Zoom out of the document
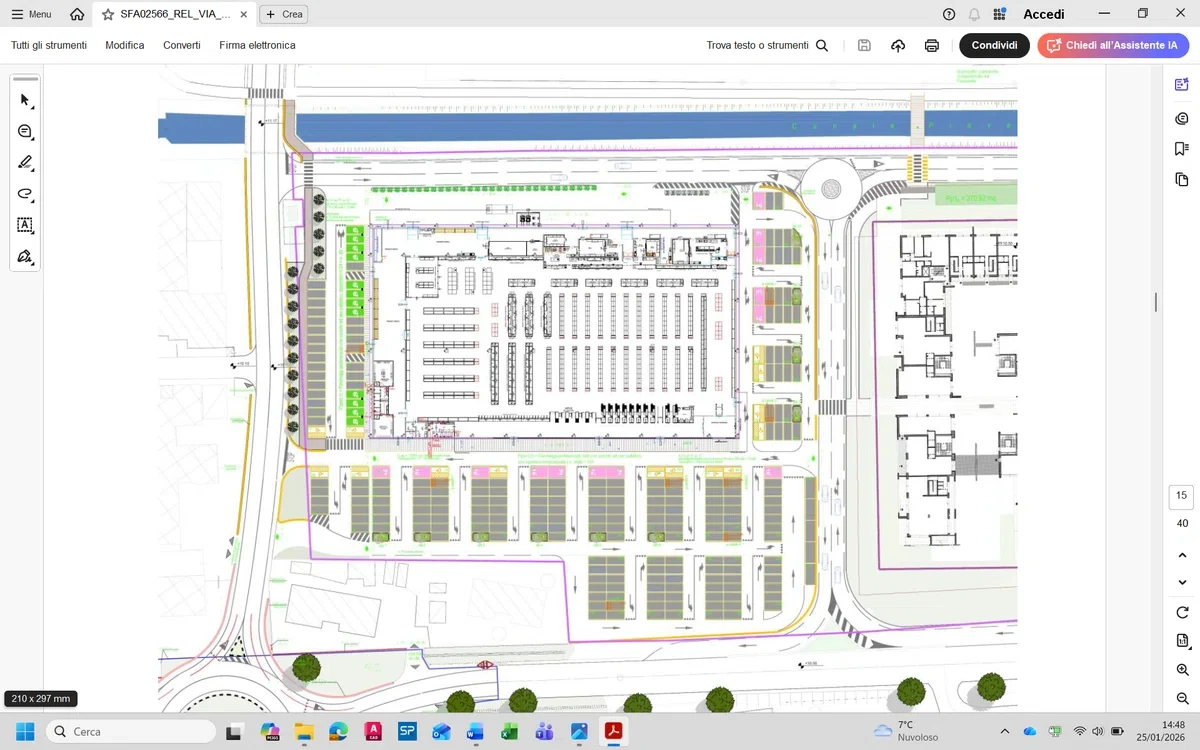 [x=1182, y=699]
